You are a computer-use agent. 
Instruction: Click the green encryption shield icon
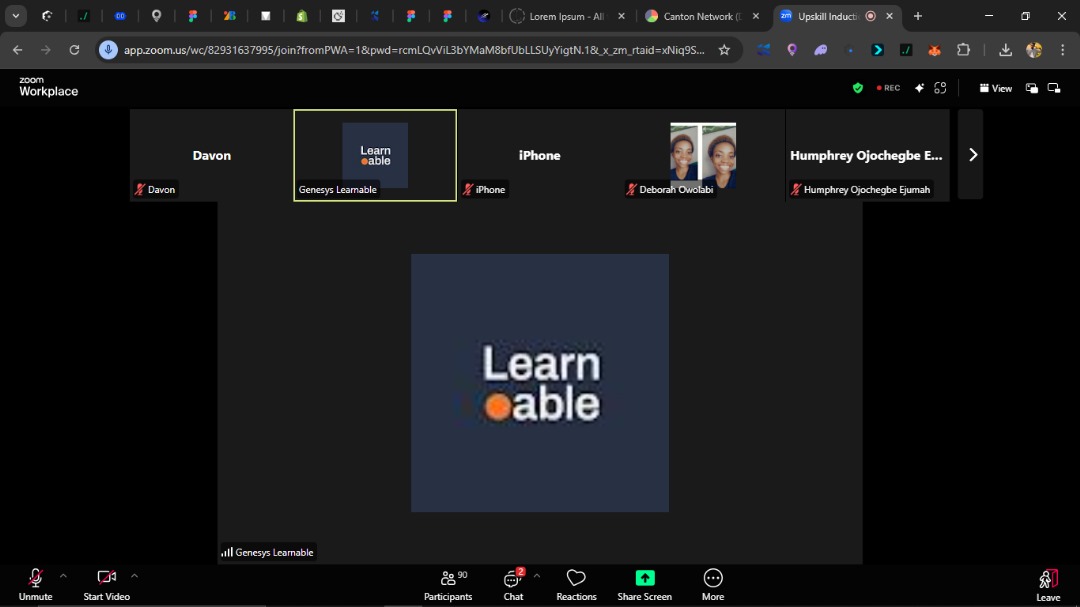coord(858,88)
